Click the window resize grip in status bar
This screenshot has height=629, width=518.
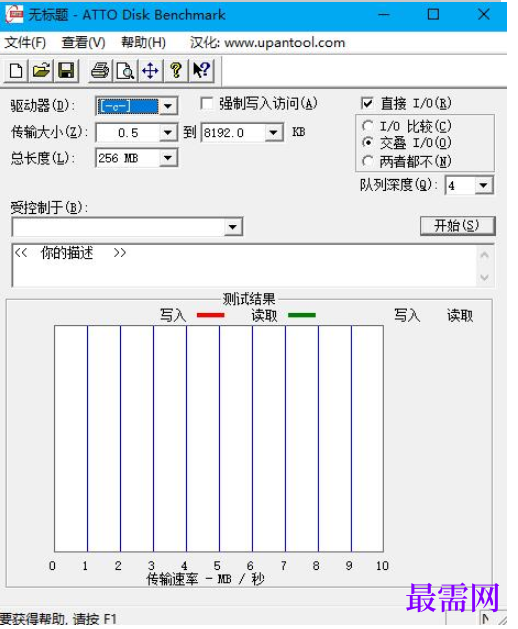[x=500, y=619]
